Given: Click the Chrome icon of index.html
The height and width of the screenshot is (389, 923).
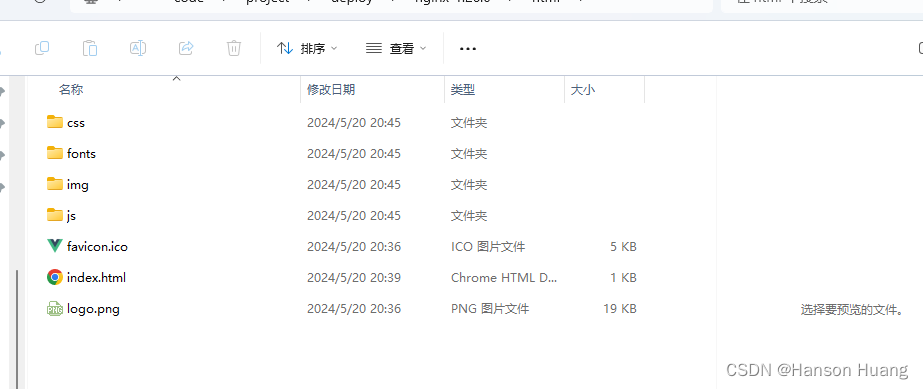Looking at the screenshot, I should [55, 277].
